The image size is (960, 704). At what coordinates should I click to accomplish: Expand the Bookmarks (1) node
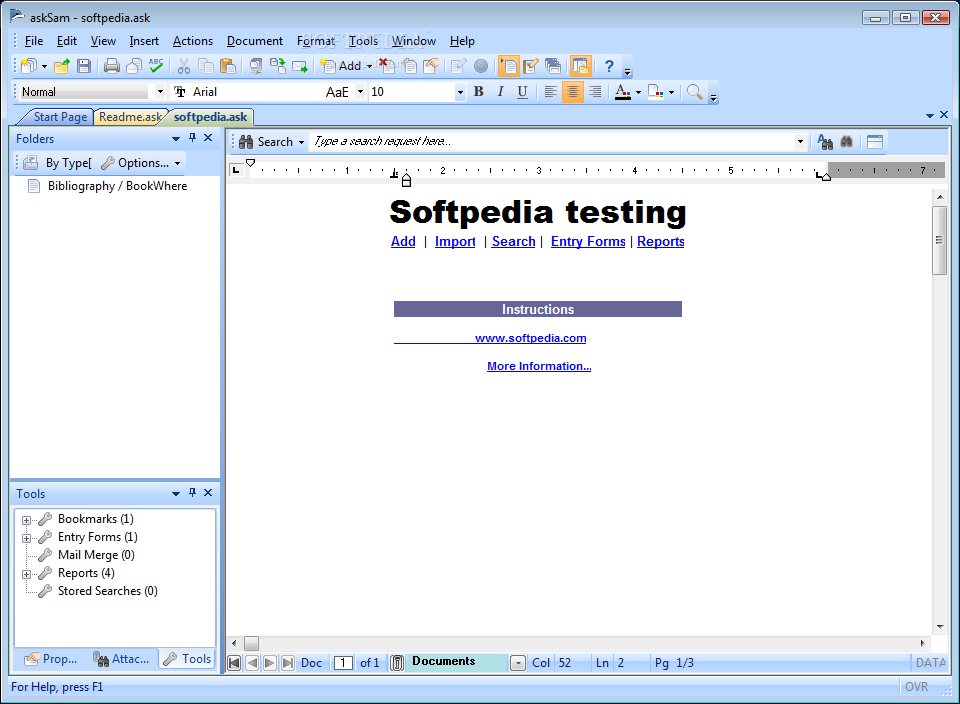coord(26,520)
